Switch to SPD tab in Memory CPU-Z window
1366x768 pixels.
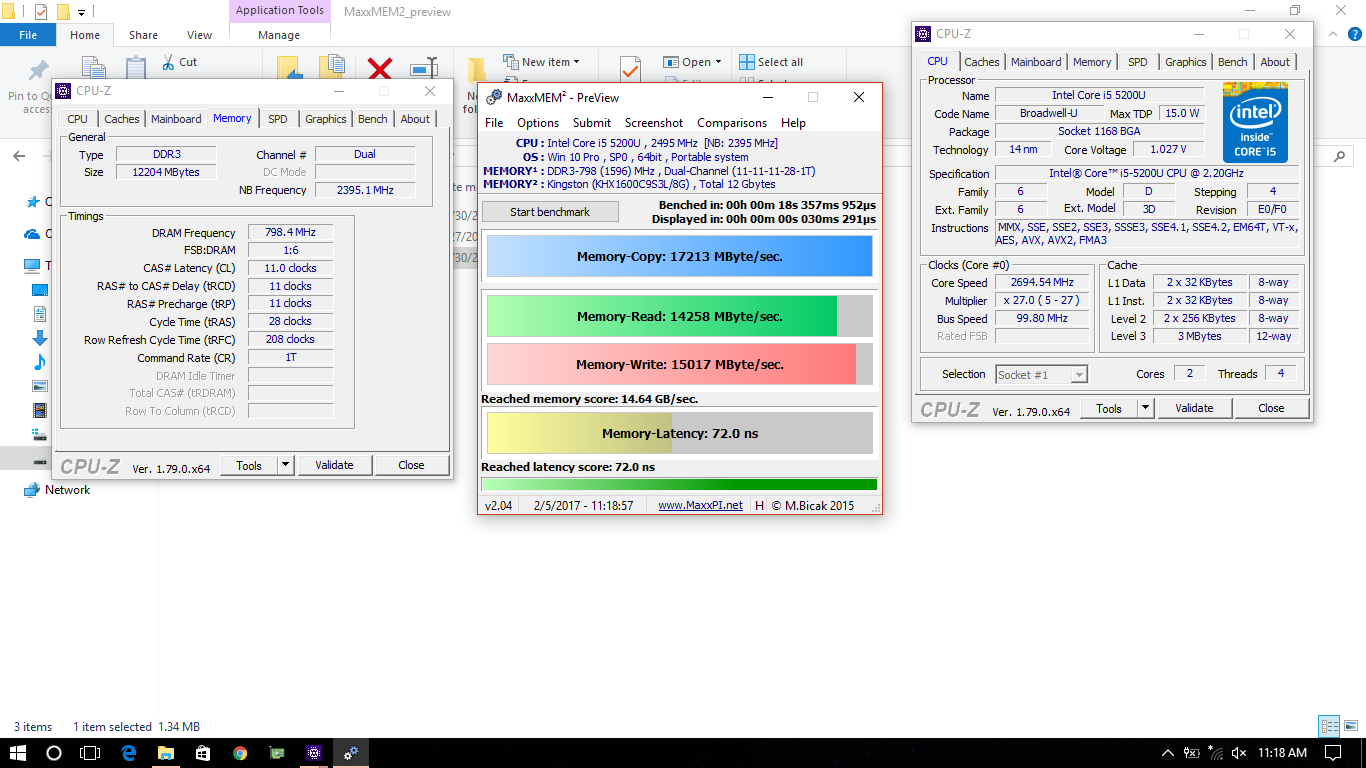[x=278, y=119]
